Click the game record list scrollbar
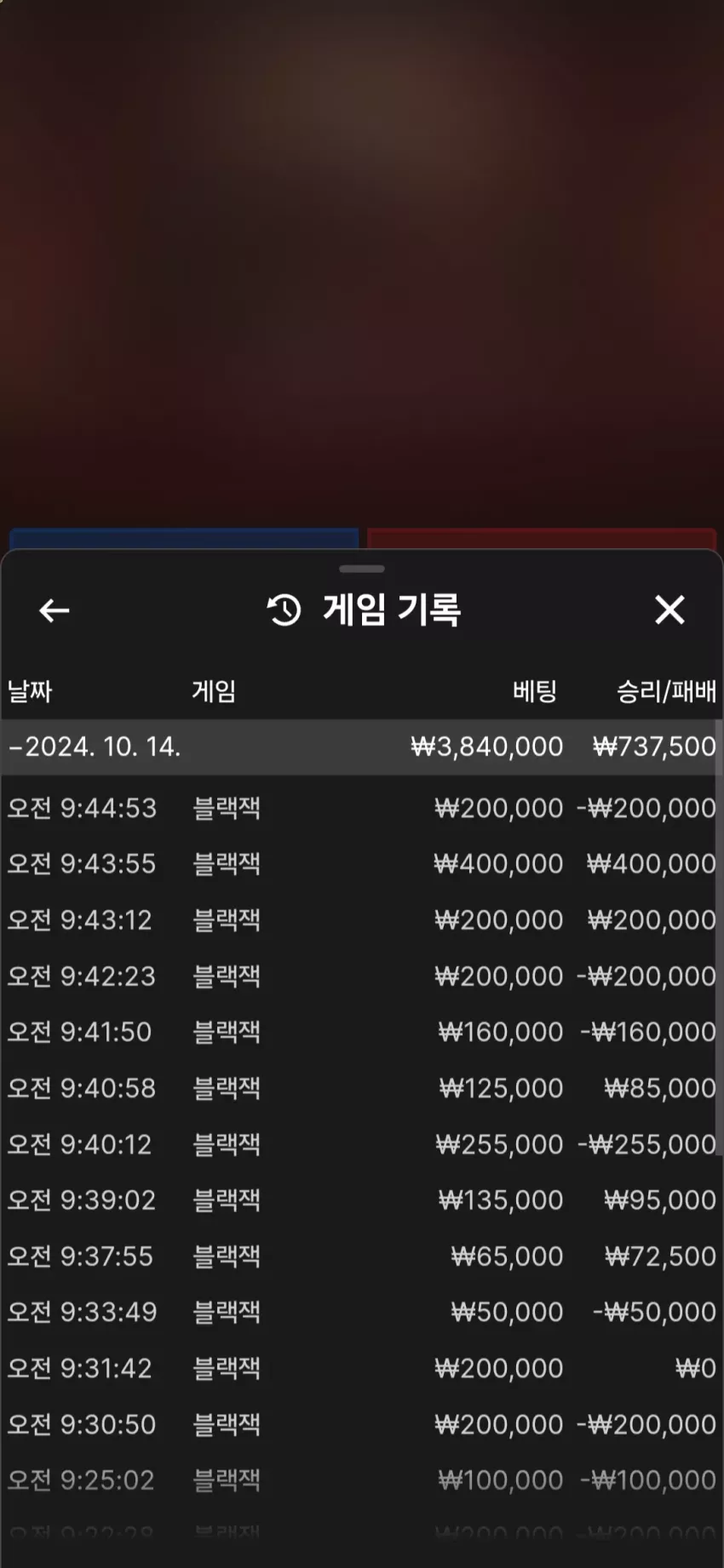724x1568 pixels. pos(720,936)
